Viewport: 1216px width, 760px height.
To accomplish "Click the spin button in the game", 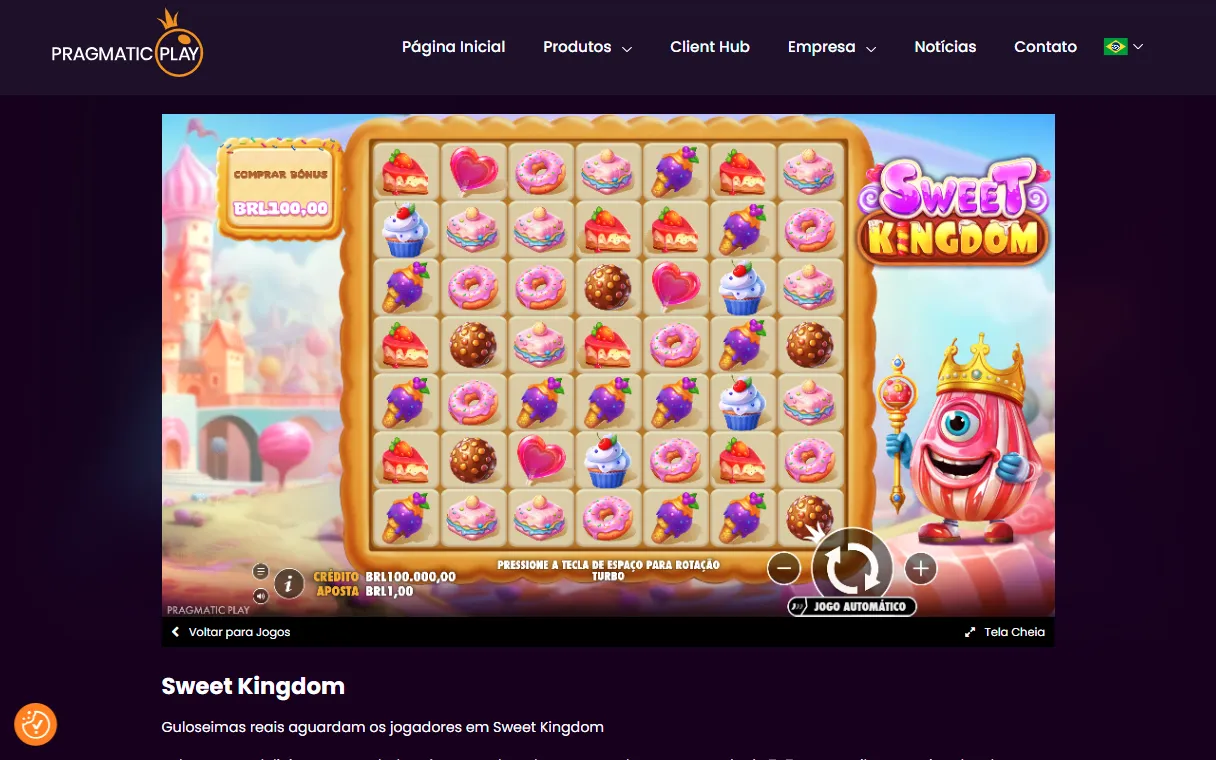I will (x=852, y=567).
